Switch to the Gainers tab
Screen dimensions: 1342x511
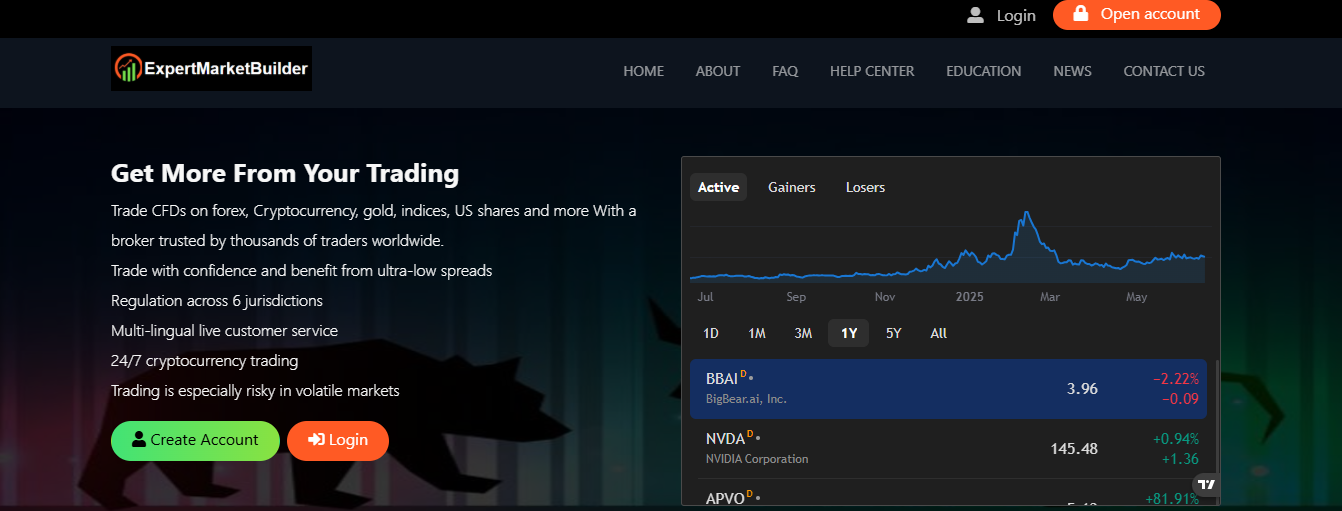[792, 187]
